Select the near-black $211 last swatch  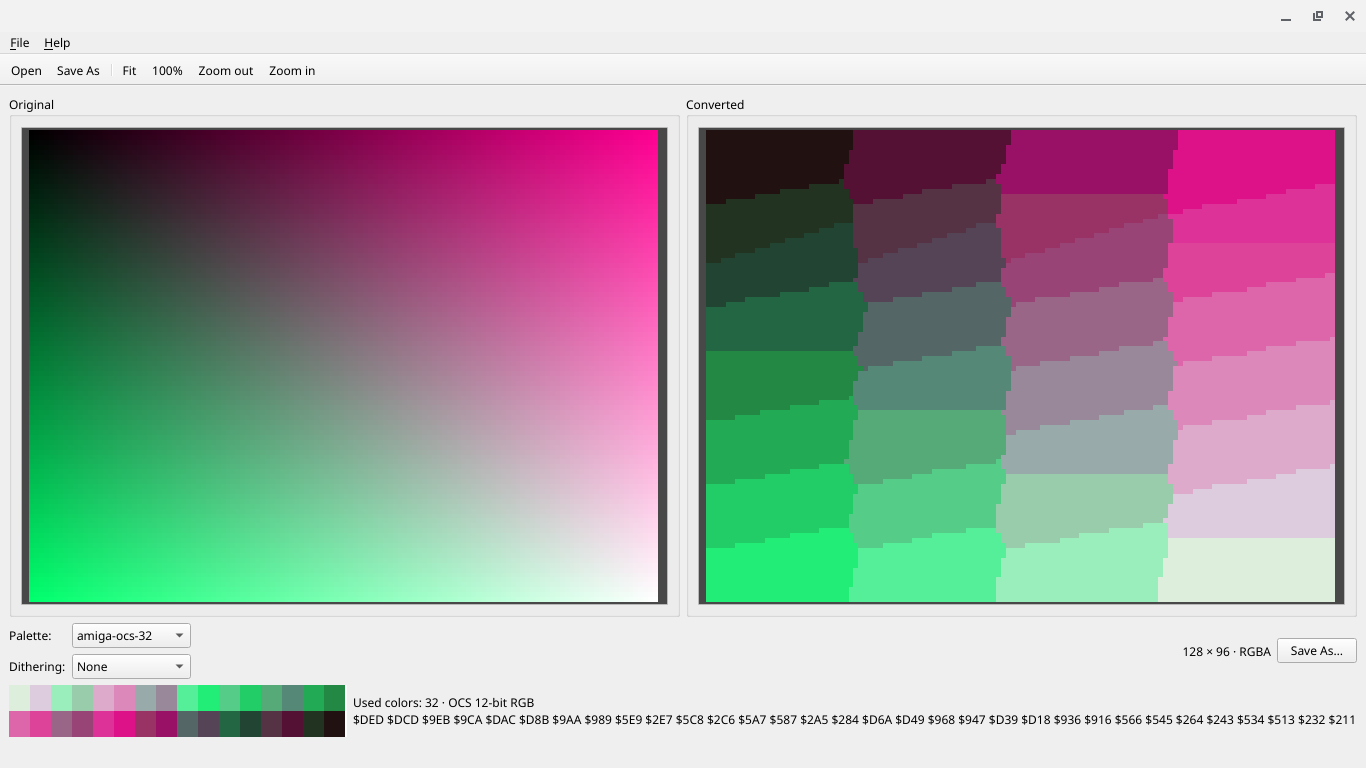click(334, 724)
